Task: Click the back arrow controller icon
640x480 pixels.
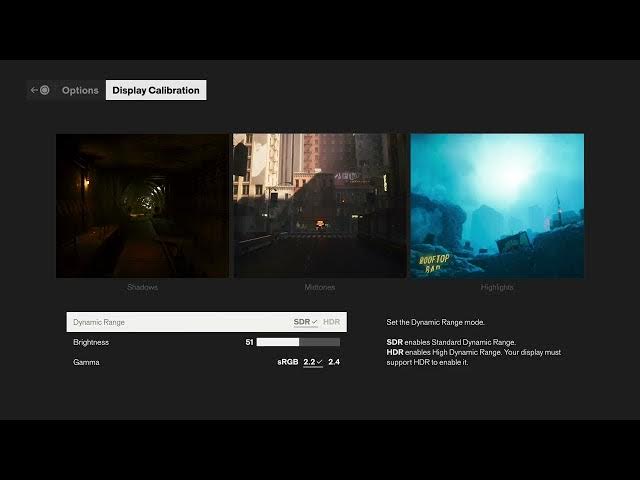Action: pos(40,90)
